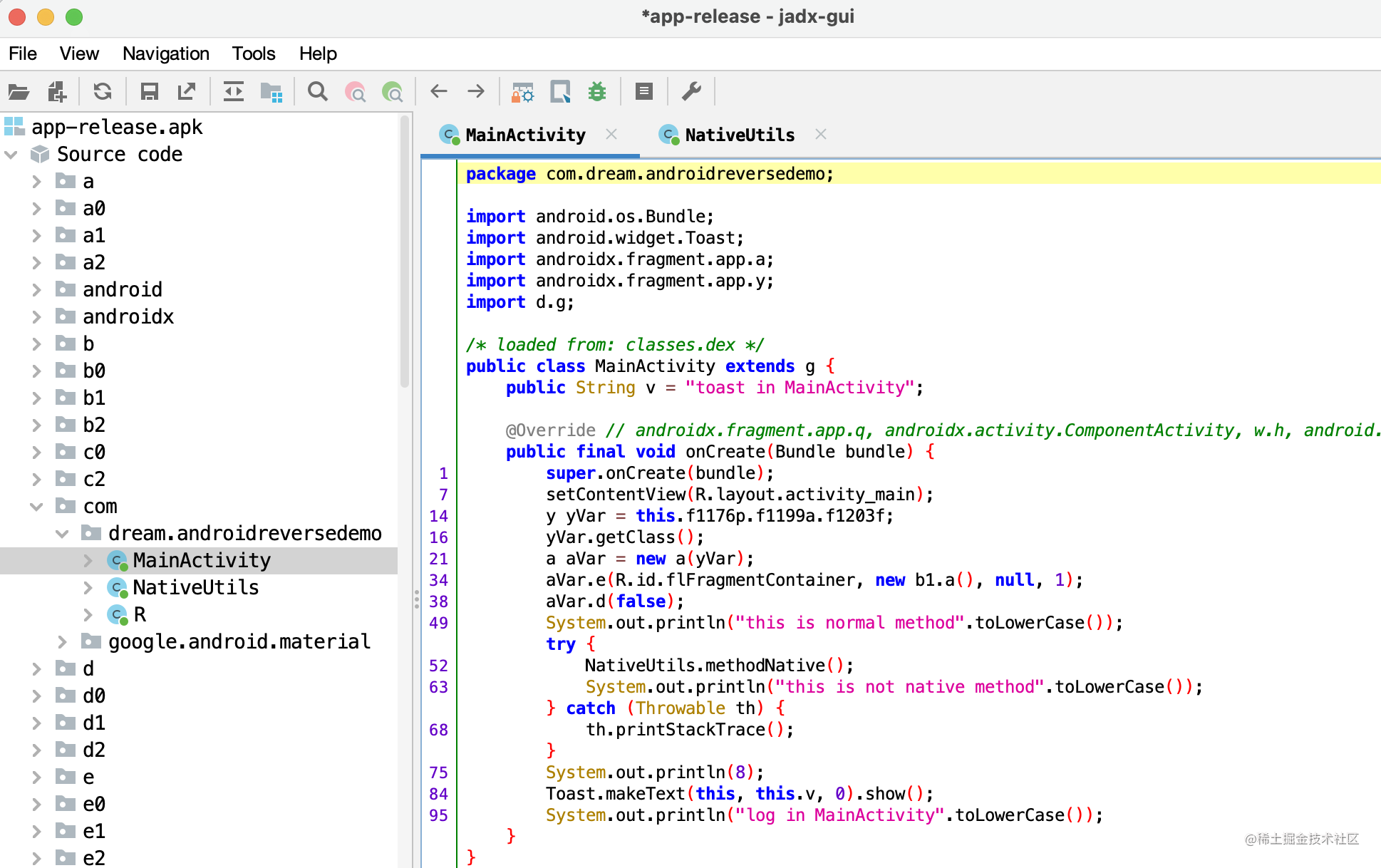This screenshot has height=868, width=1381.
Task: Open the log viewer icon
Action: click(x=644, y=92)
